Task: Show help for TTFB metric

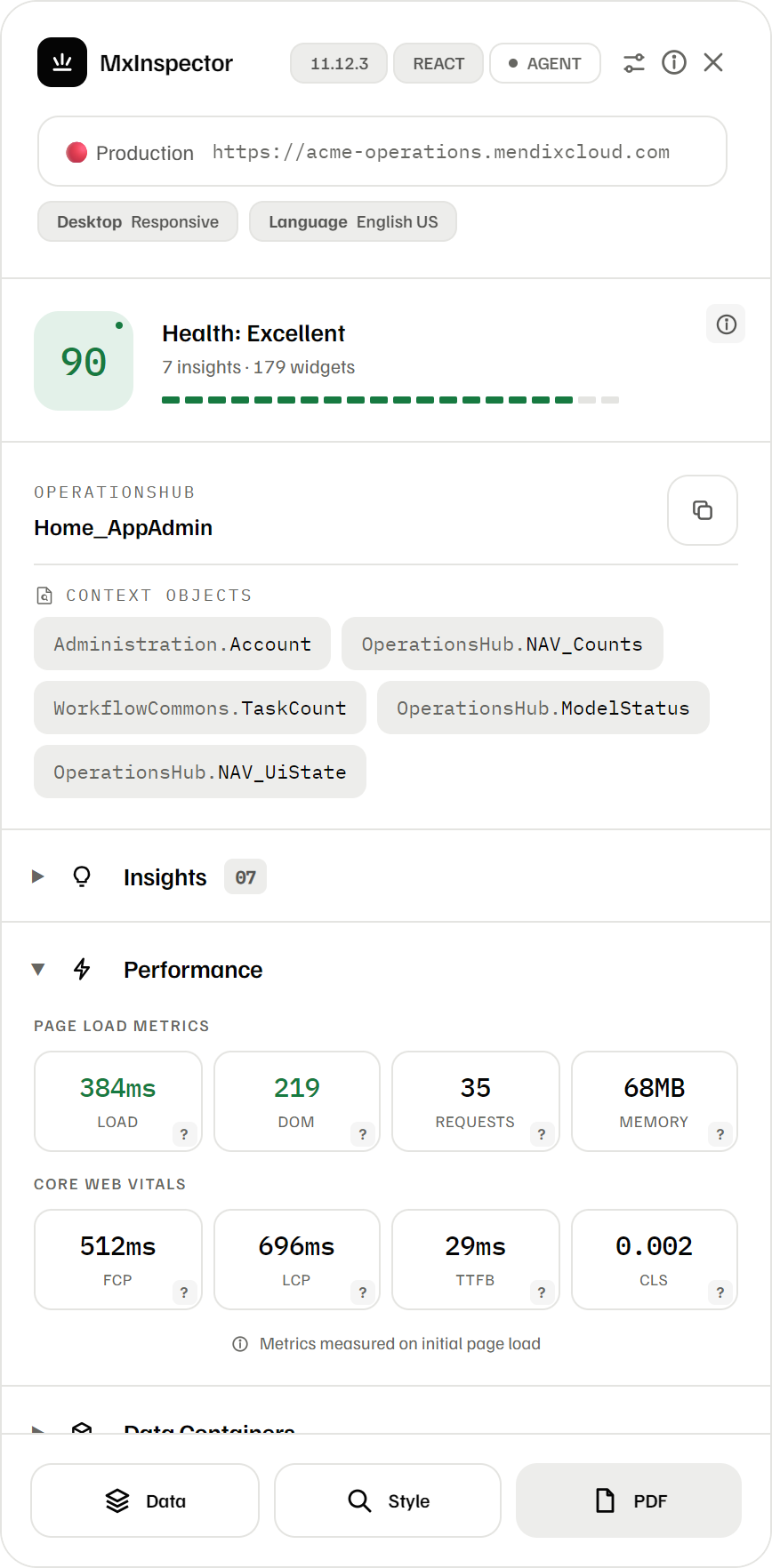Action: click(542, 1292)
